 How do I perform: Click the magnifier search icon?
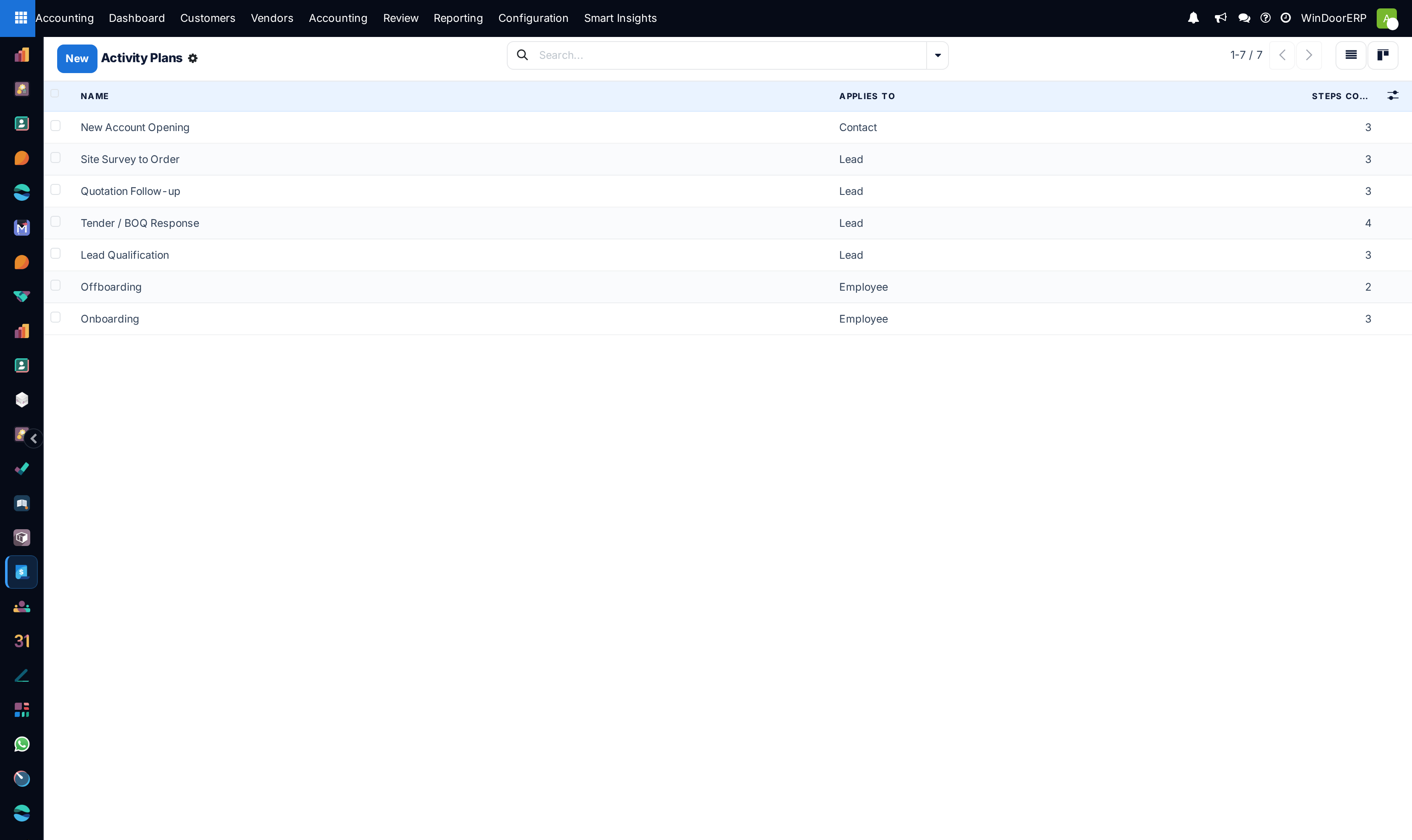click(522, 55)
